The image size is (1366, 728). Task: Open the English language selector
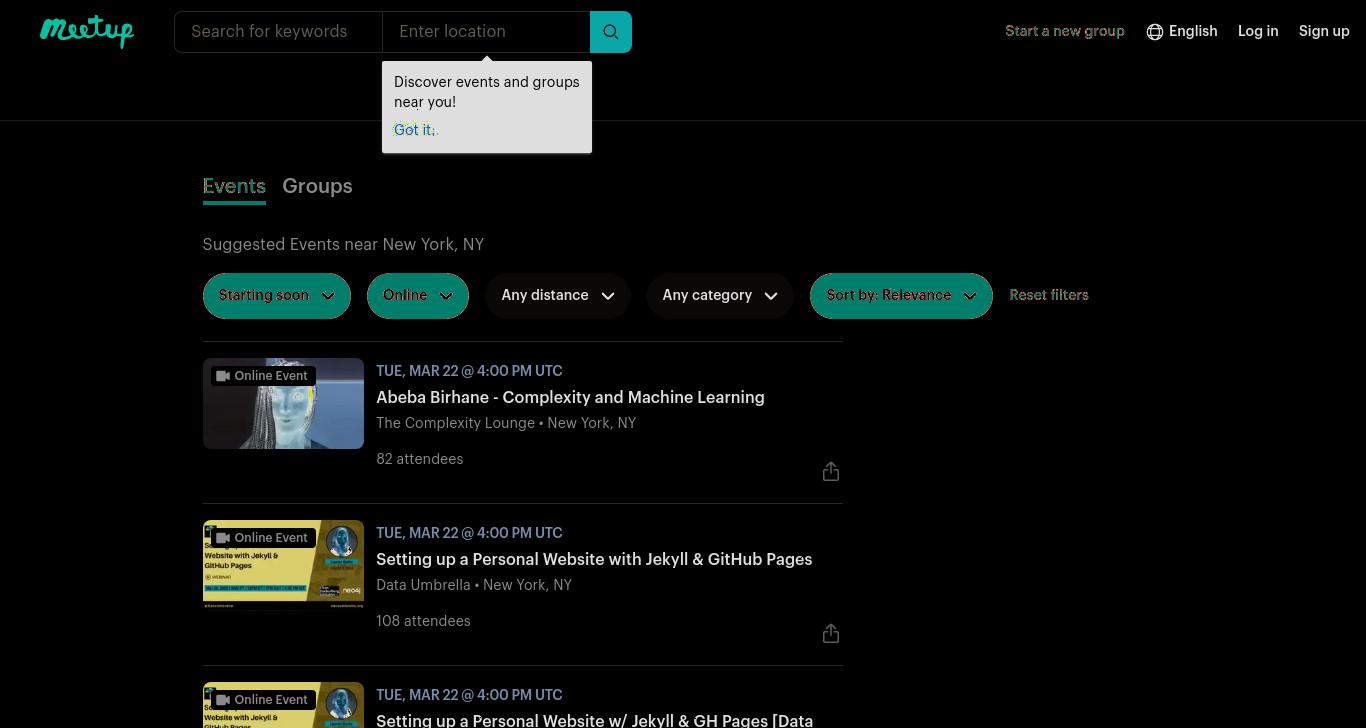tap(1182, 31)
